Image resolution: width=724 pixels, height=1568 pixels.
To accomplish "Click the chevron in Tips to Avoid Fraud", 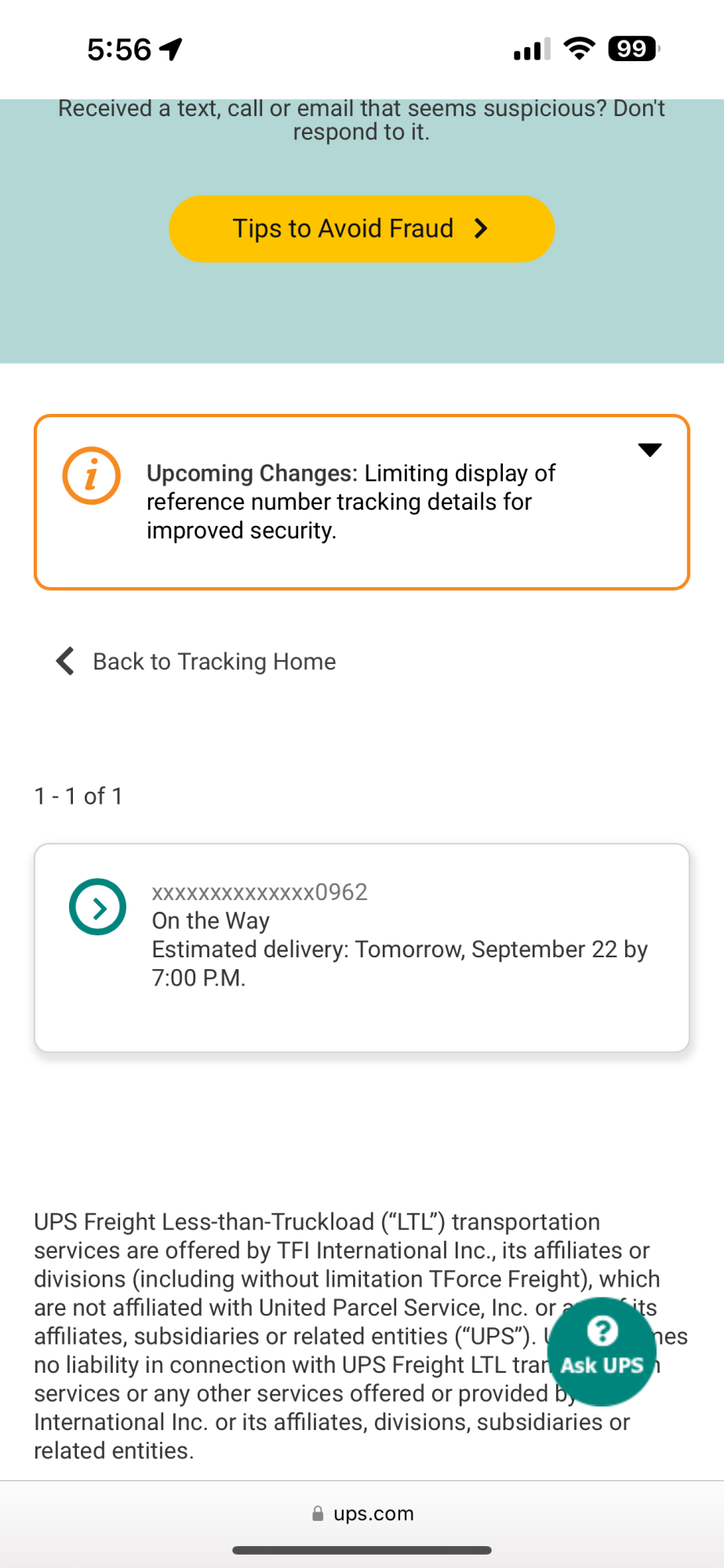I will click(x=482, y=228).
